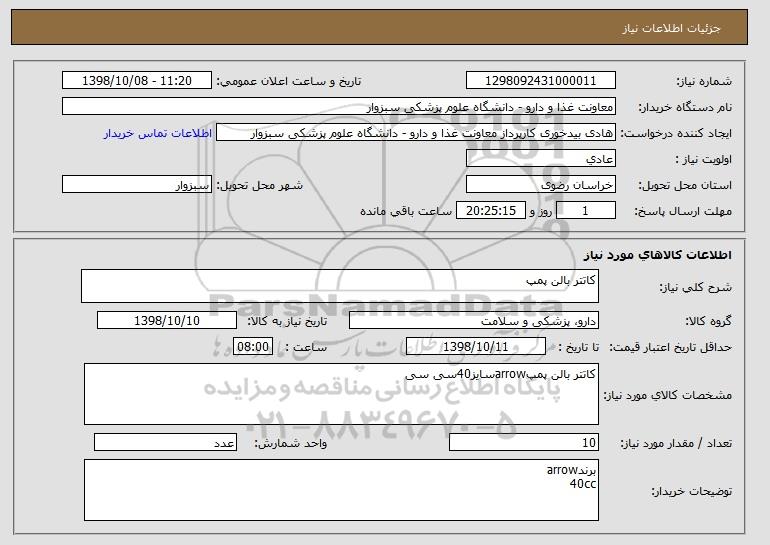Click the واحد شمارش field showing عدد
Viewport: 770px width, 545px height.
click(x=165, y=442)
